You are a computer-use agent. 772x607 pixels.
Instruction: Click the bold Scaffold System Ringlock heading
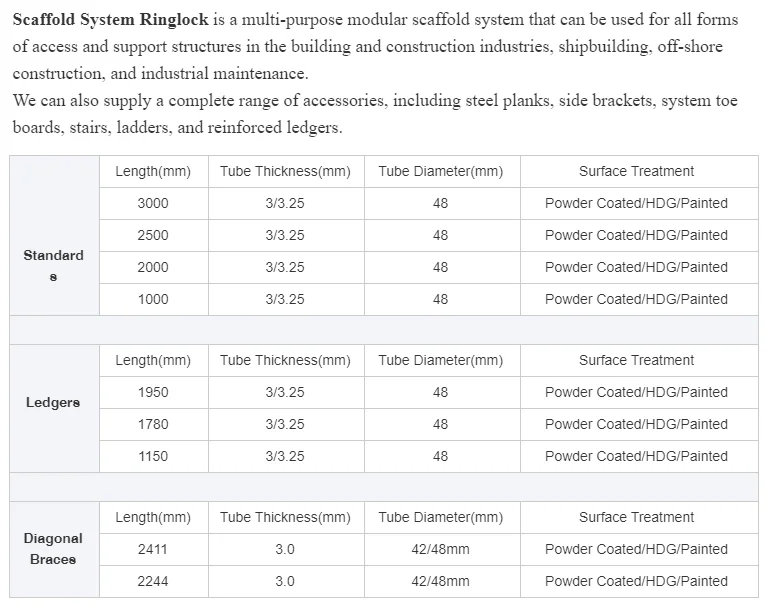tap(111, 20)
